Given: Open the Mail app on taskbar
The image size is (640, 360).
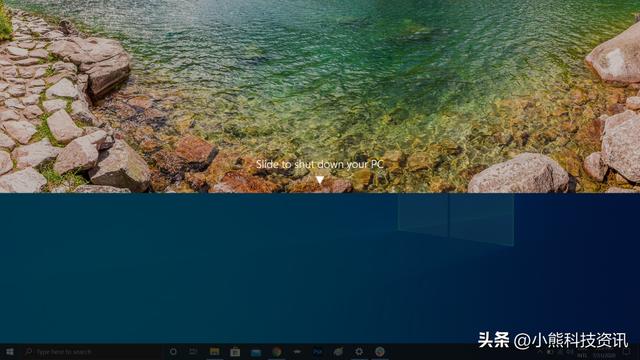Looking at the screenshot, I should tap(256, 352).
